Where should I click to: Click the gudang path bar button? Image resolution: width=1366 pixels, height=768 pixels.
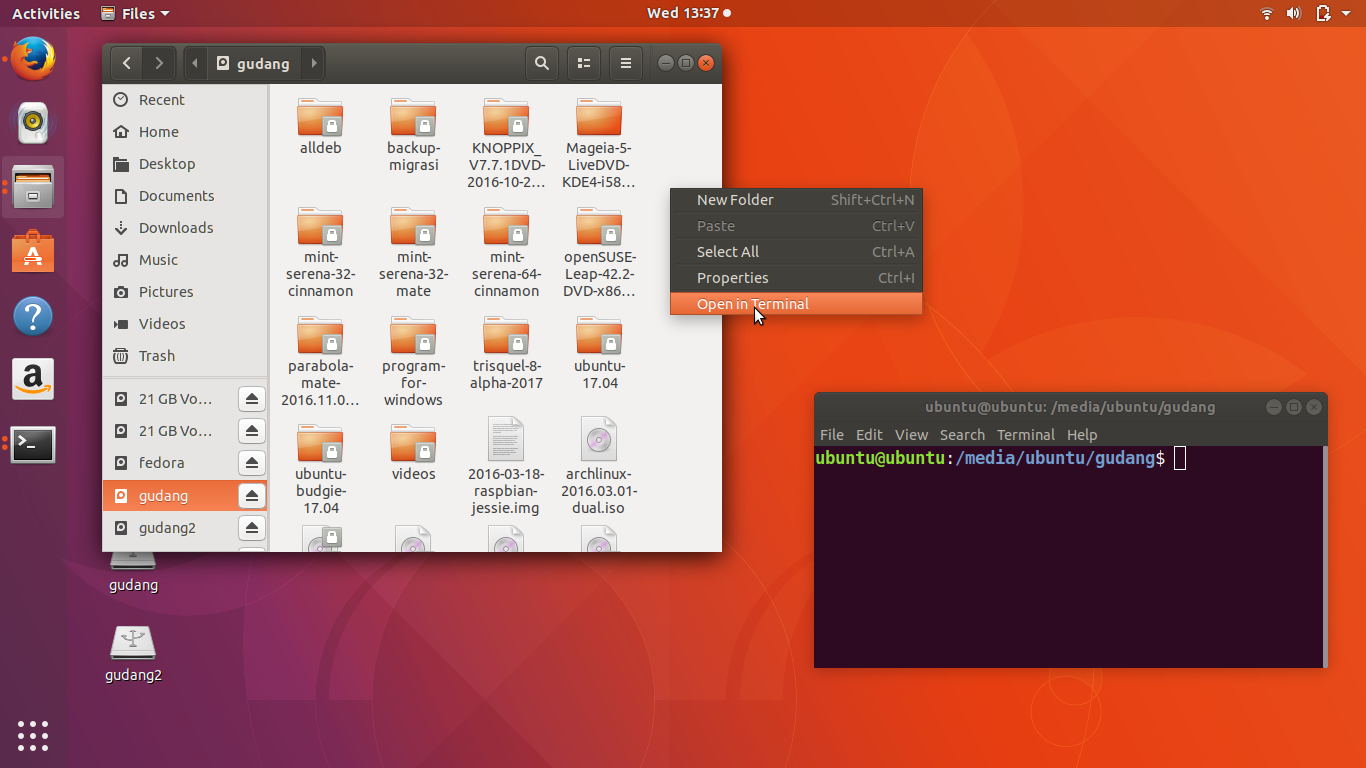pyautogui.click(x=254, y=63)
